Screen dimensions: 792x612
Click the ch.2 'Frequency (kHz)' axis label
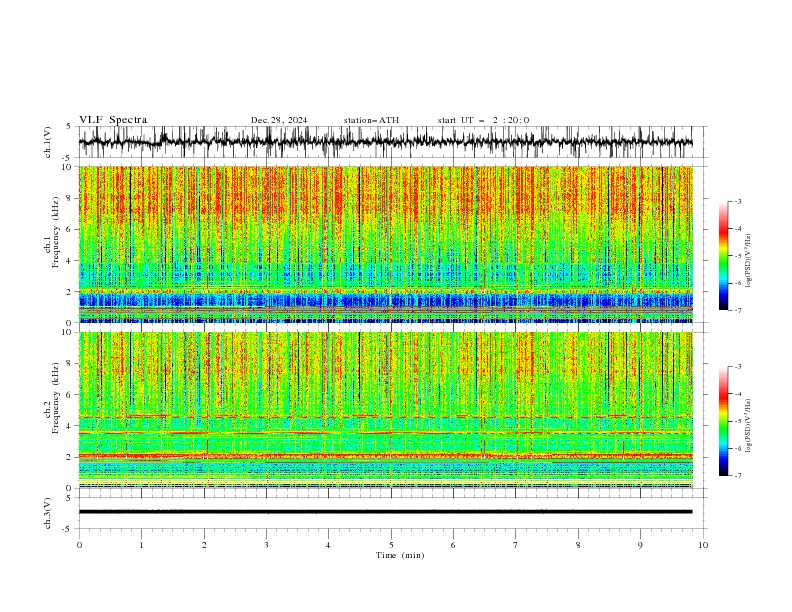(55, 400)
